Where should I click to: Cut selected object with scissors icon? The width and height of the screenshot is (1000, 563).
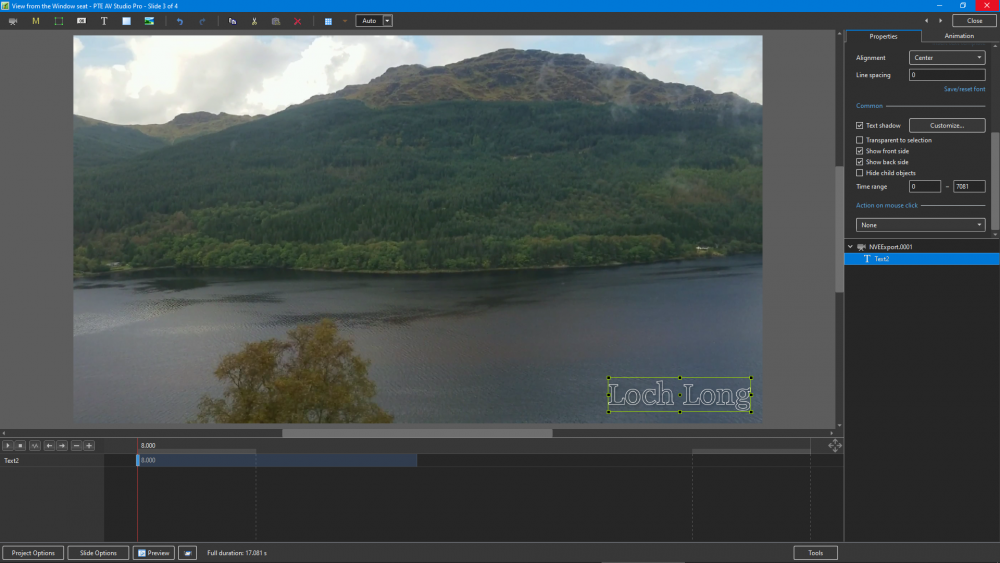pos(254,21)
